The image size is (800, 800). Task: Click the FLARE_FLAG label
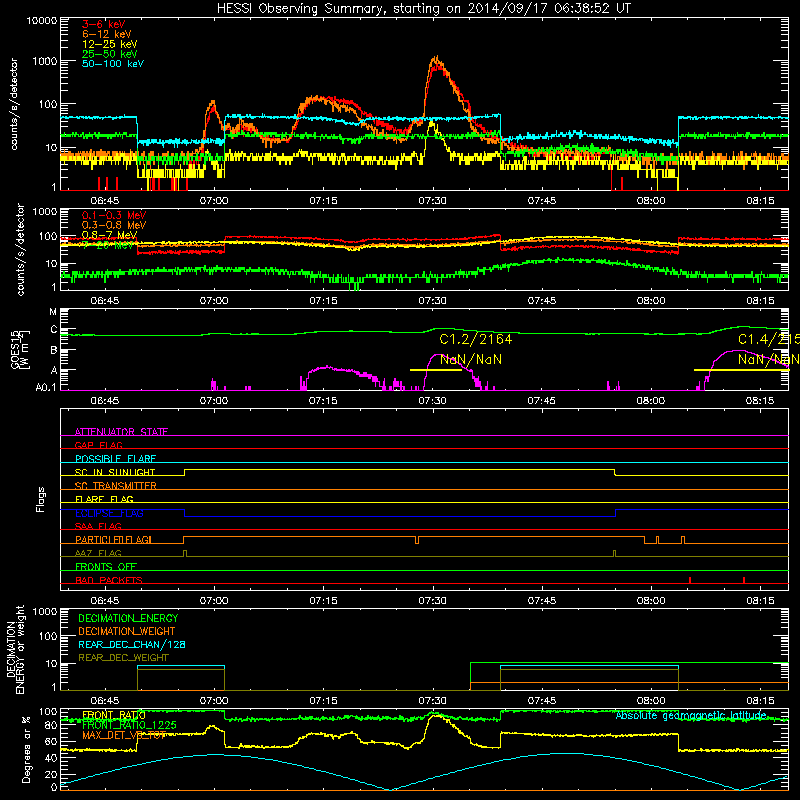[x=104, y=499]
